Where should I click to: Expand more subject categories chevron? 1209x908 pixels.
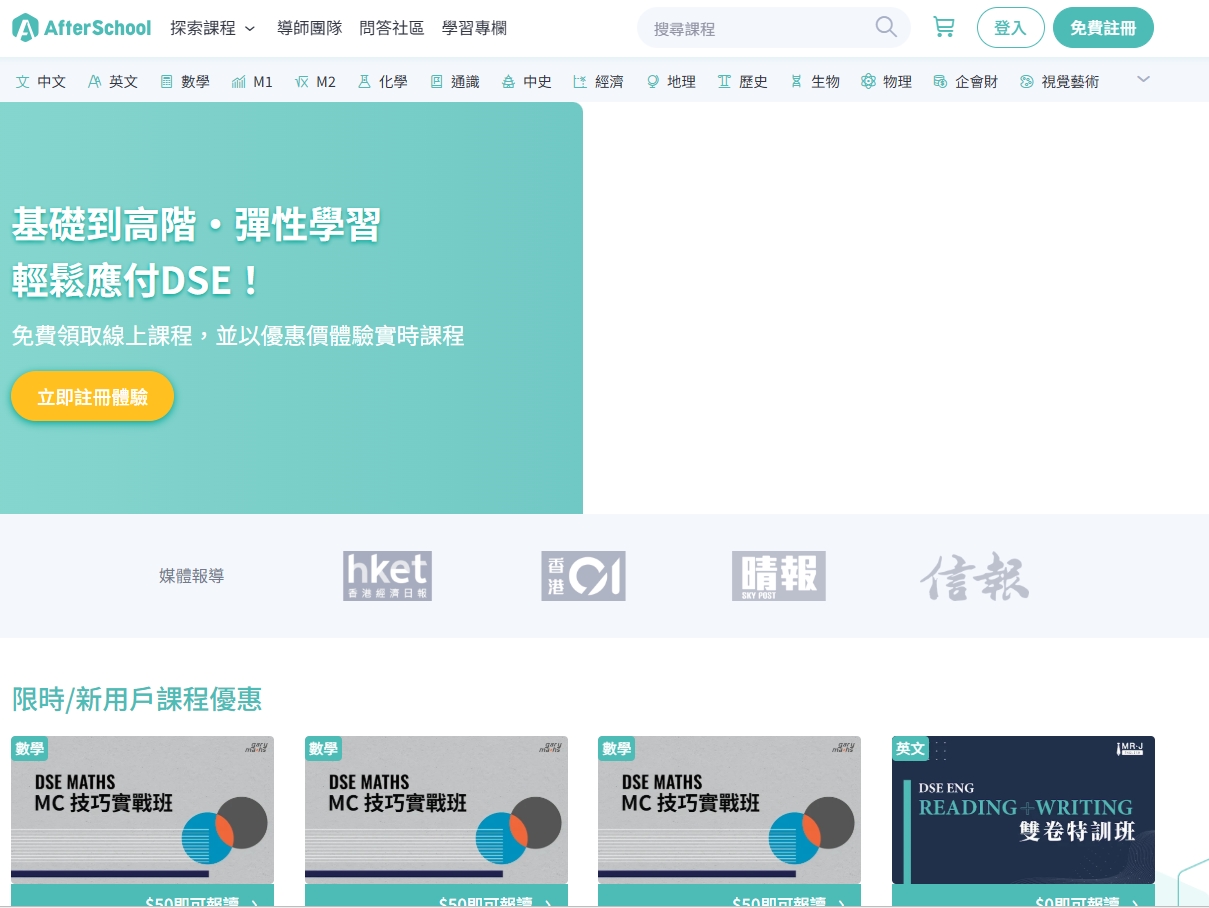click(x=1143, y=80)
